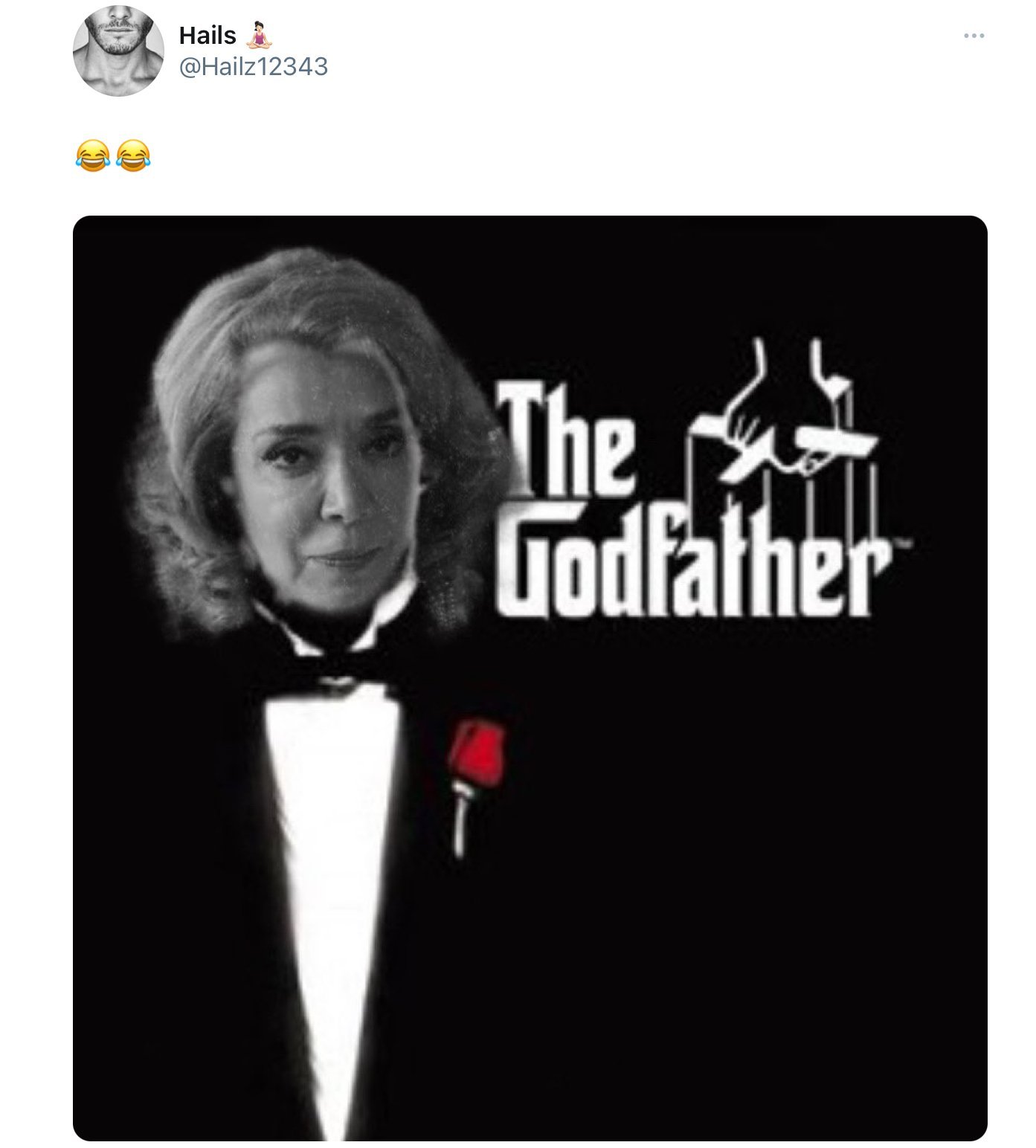Screen dimensions: 1036x1148
Task: Click the second laughing-crying emoji
Action: pos(133,155)
